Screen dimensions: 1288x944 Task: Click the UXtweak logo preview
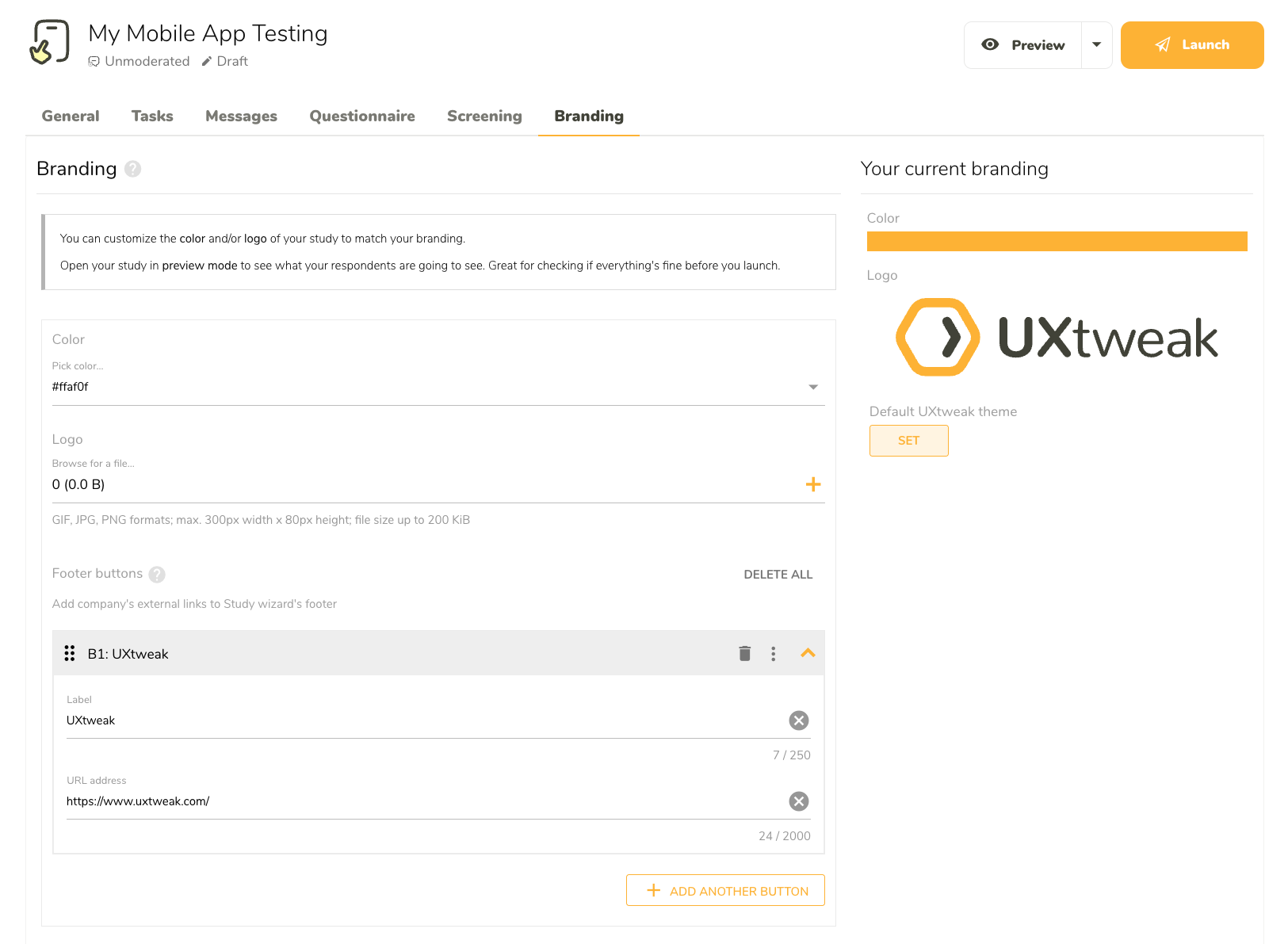tap(1057, 337)
